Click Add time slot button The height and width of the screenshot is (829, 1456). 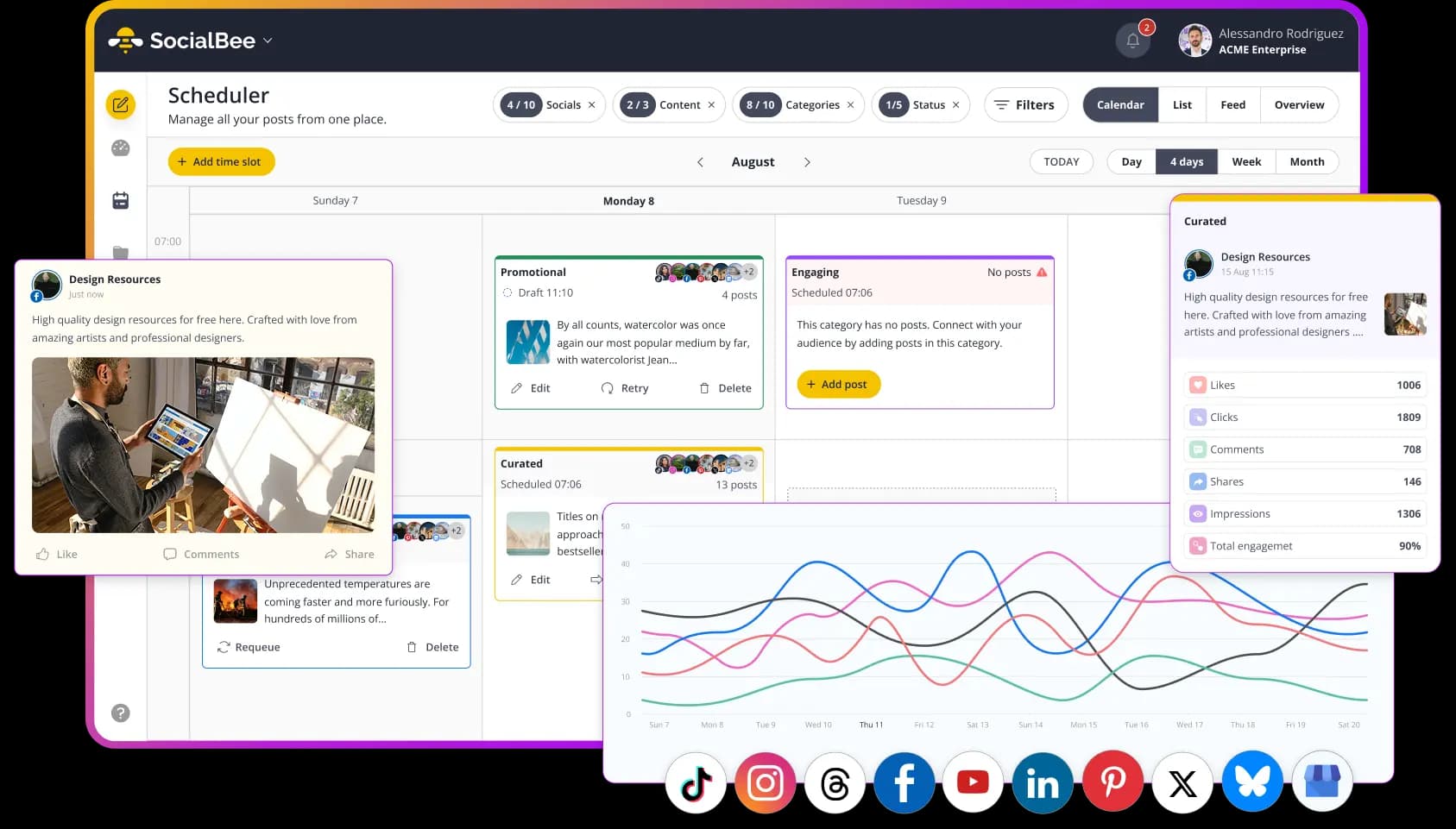(221, 162)
